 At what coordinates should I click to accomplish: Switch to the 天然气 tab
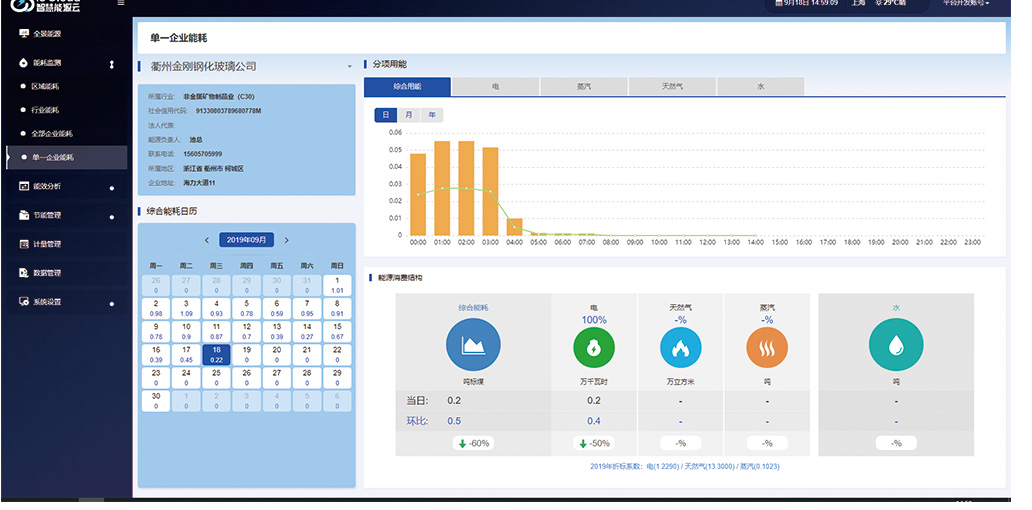click(x=672, y=87)
